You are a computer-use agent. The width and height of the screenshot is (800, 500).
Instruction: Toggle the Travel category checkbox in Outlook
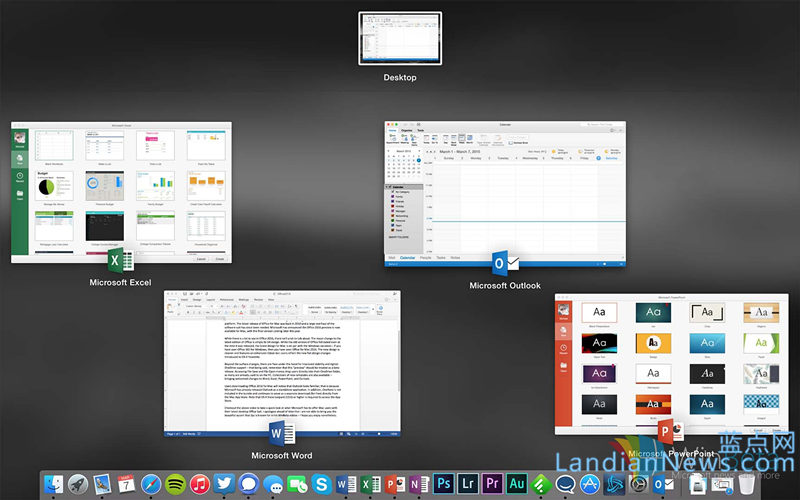pyautogui.click(x=393, y=230)
